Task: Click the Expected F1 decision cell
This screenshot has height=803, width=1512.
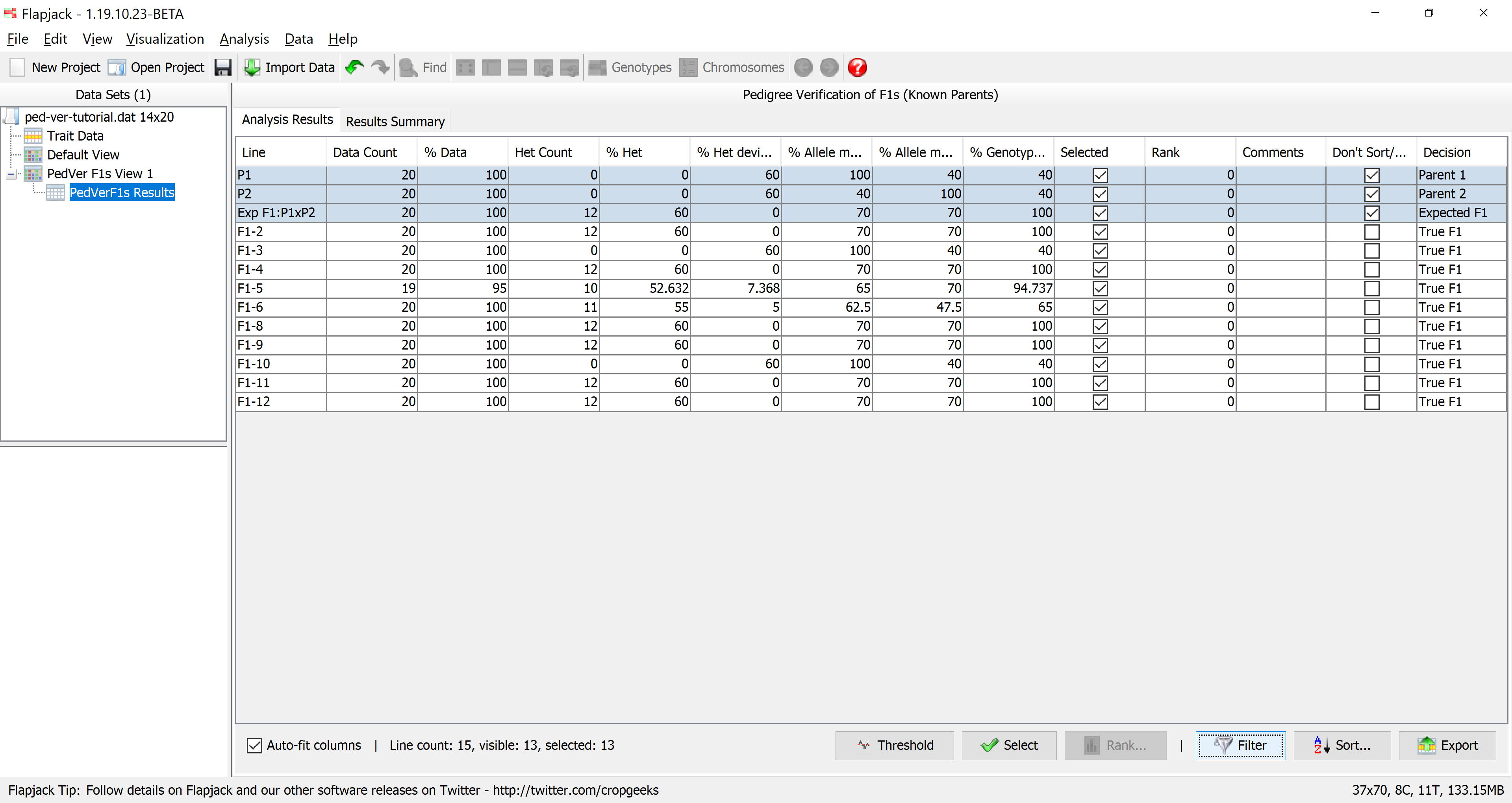Action: (1462, 213)
